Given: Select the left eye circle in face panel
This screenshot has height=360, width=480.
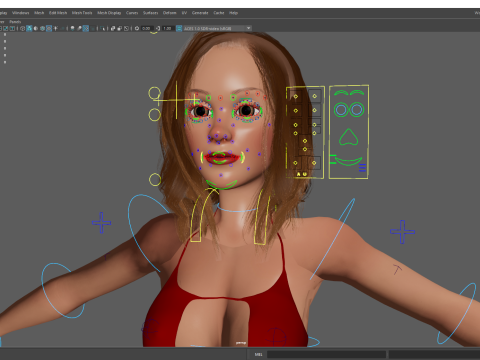Looking at the screenshot, I should (x=341, y=110).
